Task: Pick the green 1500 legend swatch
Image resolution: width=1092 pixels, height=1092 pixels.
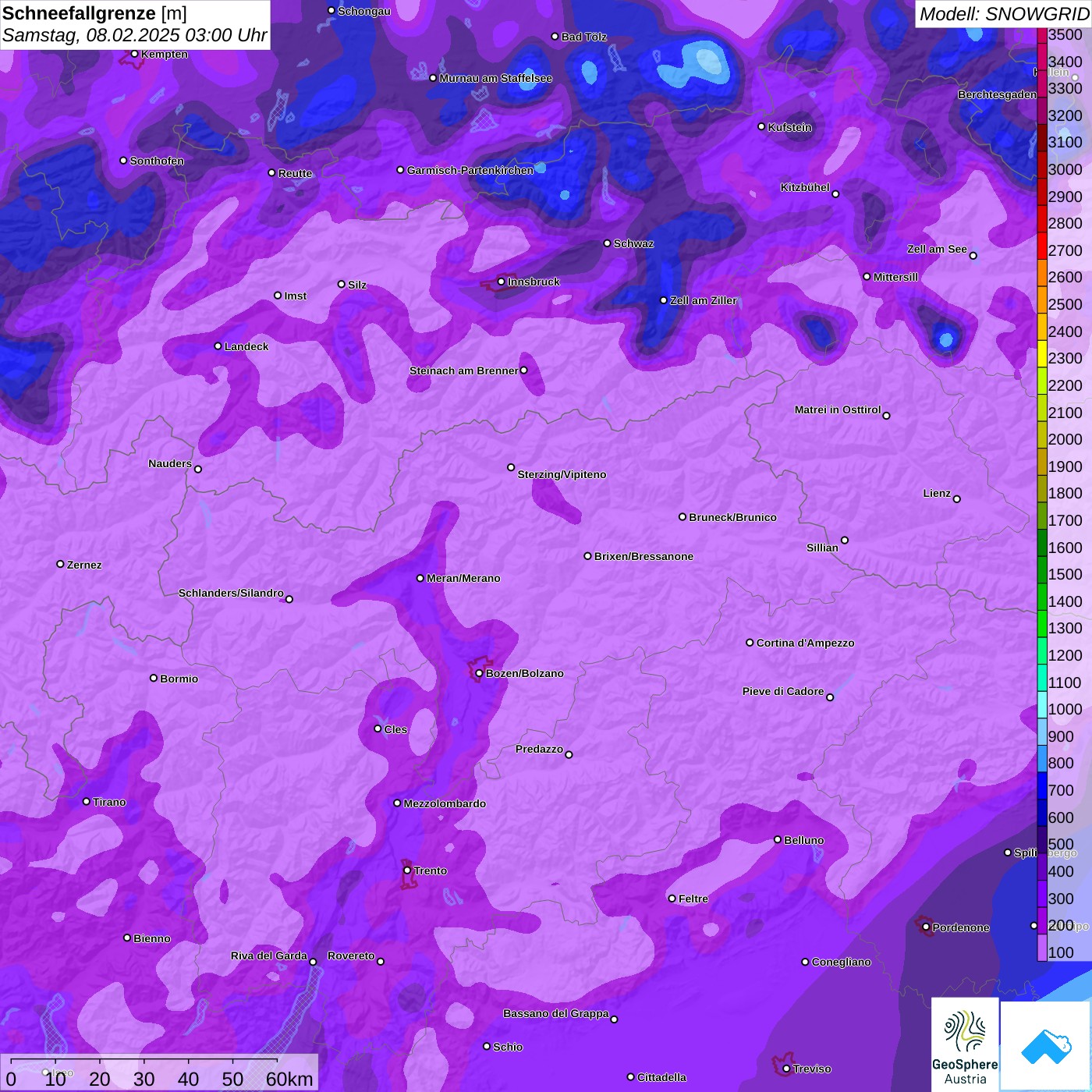Action: coord(1042,569)
